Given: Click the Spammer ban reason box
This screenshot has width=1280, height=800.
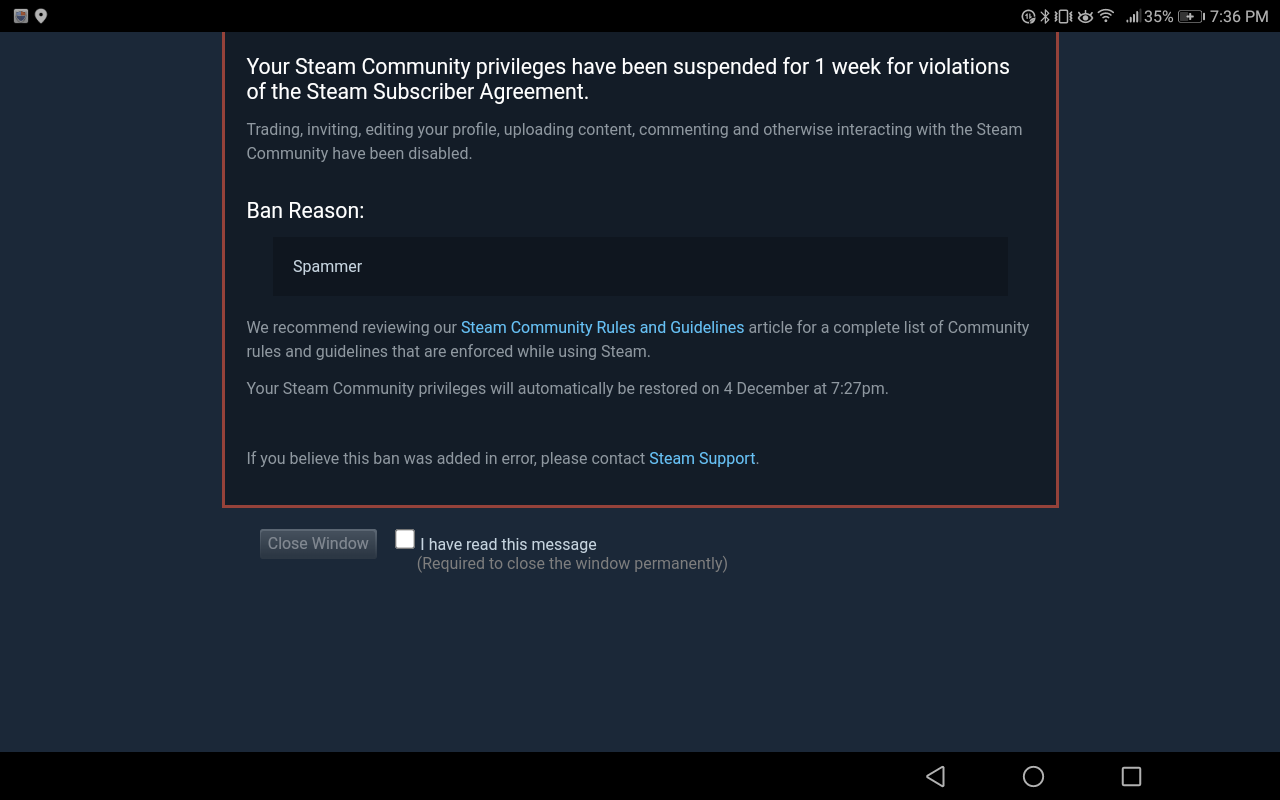Looking at the screenshot, I should tap(640, 266).
